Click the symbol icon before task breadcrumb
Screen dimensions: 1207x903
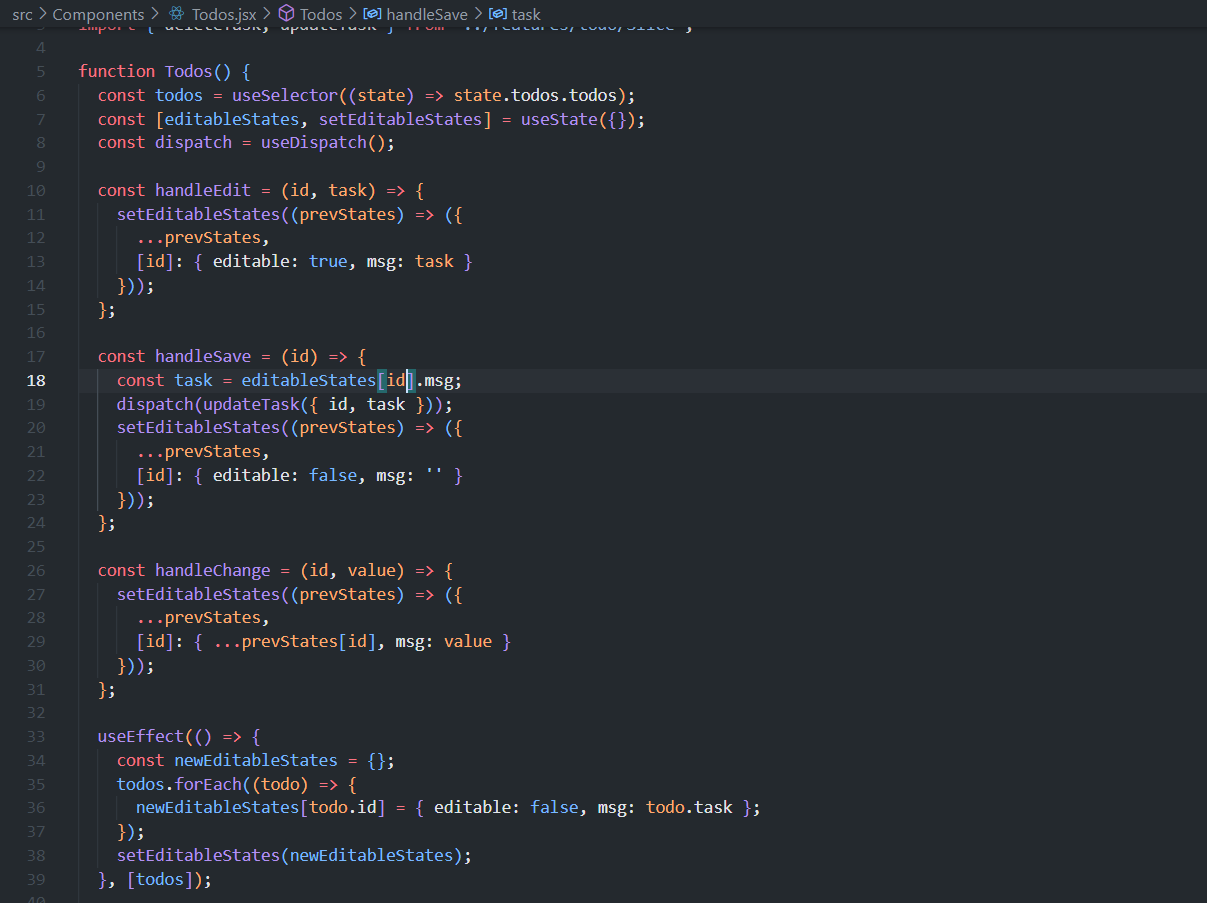497,14
